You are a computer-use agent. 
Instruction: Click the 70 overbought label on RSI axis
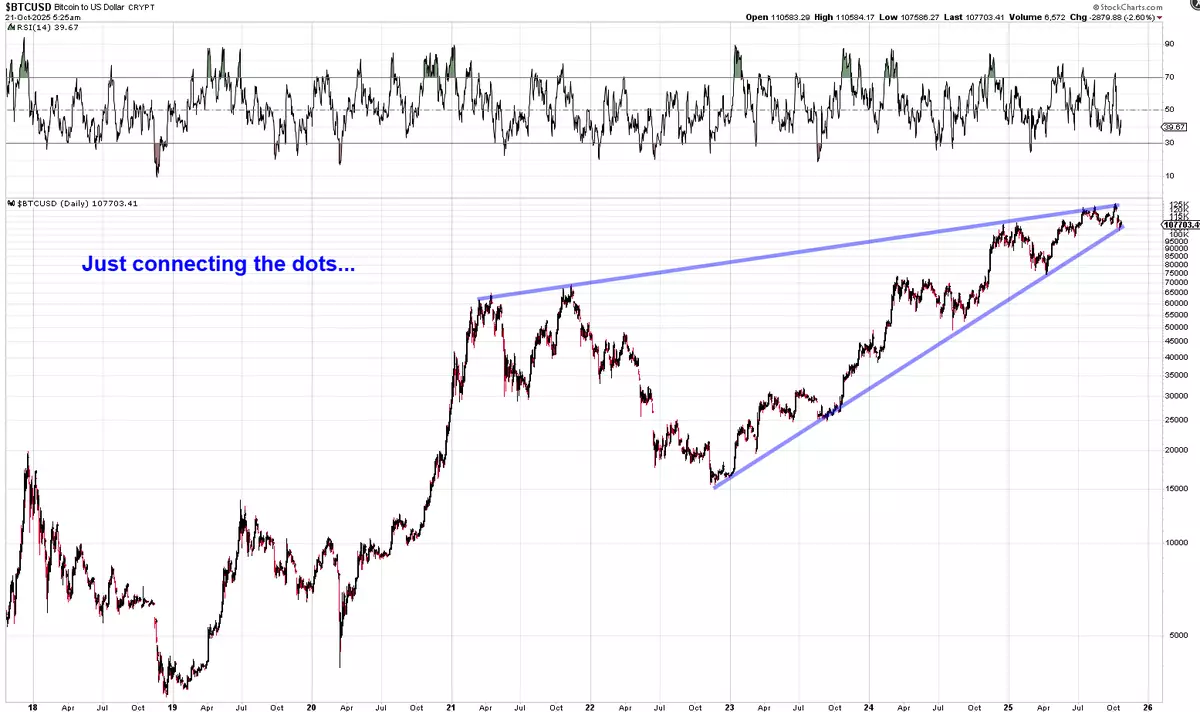[1168, 77]
